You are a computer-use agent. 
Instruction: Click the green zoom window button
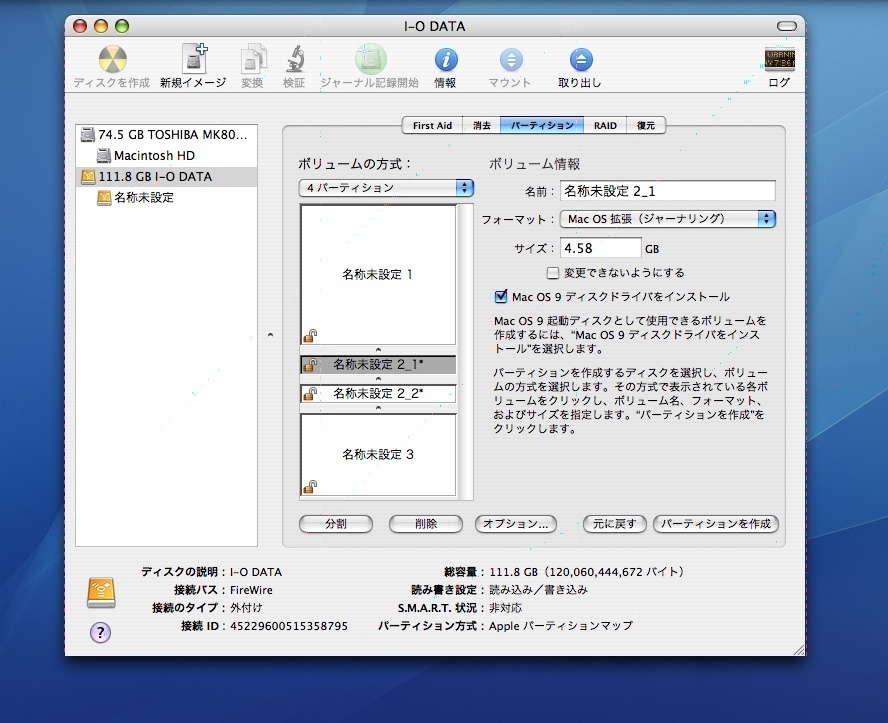122,26
